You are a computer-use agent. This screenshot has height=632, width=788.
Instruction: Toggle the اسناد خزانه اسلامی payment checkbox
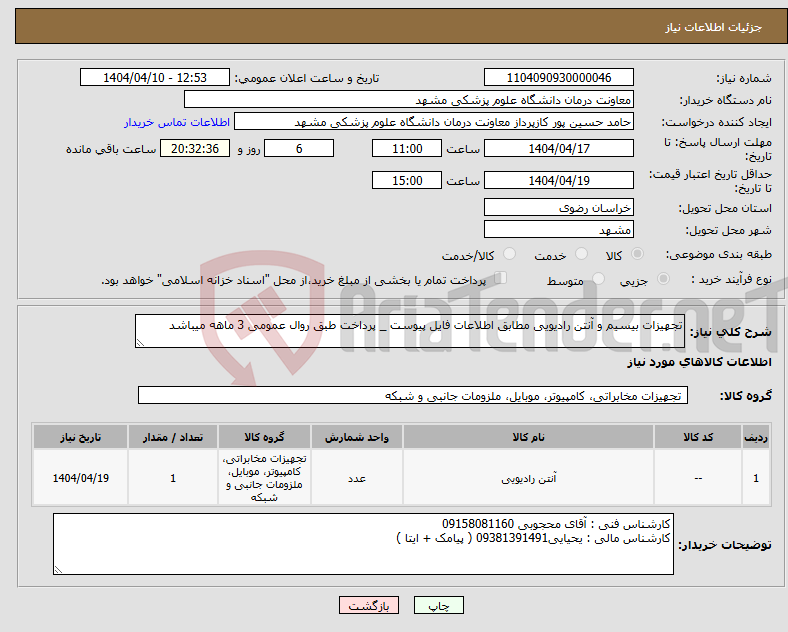tap(501, 278)
